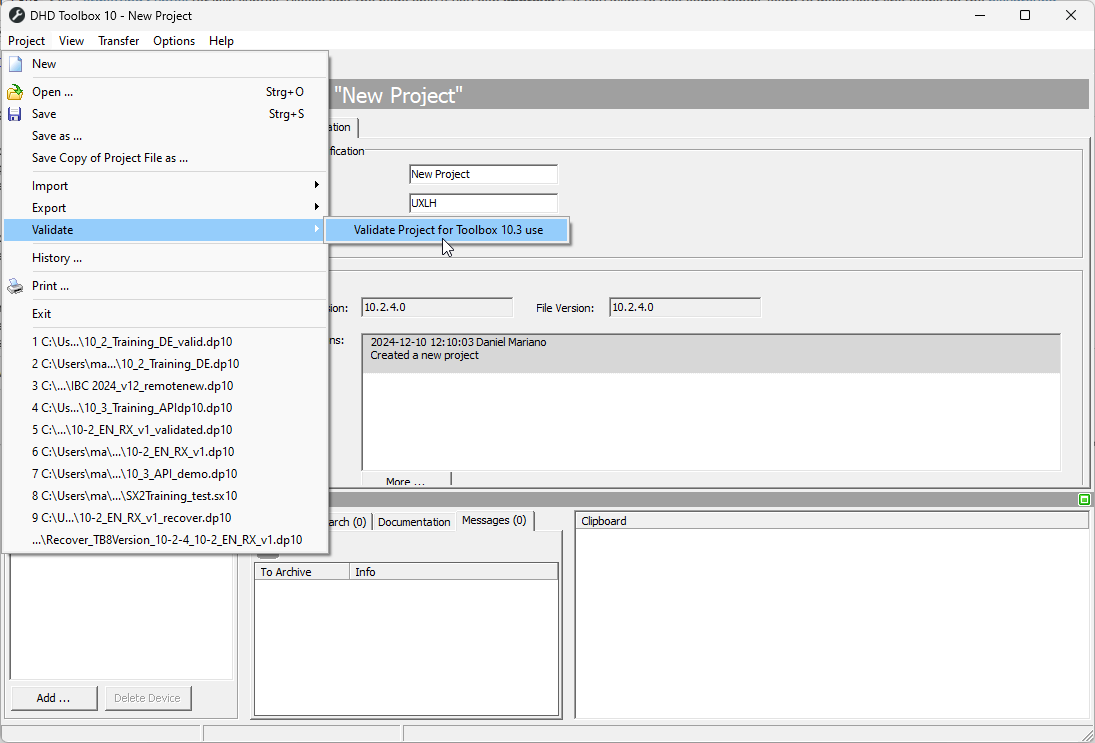The width and height of the screenshot is (1095, 743).
Task: Choose Exit in the Project menu
Action: pos(165,314)
